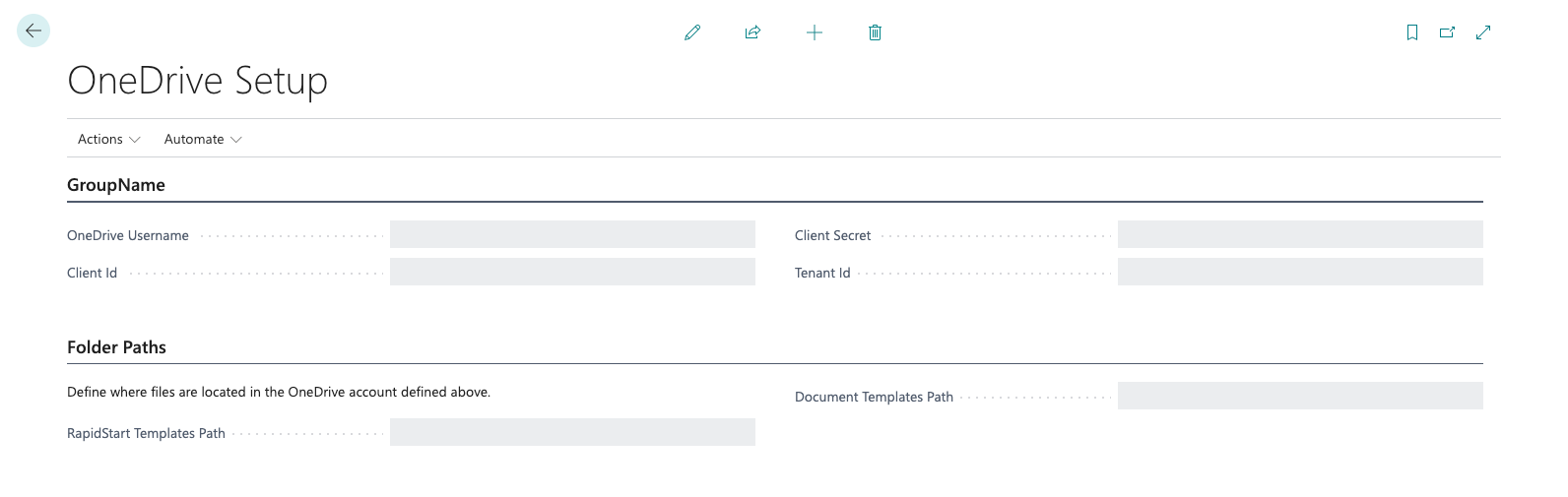Click the pencil edit icon
The width and height of the screenshot is (1568, 497).
692,32
